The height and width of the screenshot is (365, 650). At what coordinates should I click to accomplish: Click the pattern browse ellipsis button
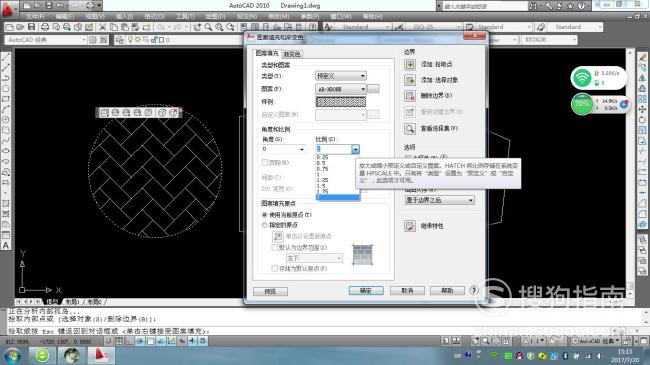[x=373, y=89]
